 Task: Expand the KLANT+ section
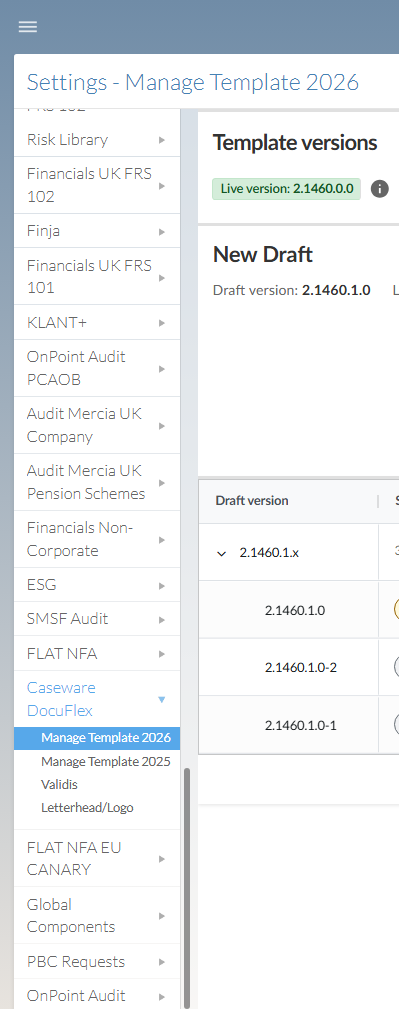(x=97, y=322)
